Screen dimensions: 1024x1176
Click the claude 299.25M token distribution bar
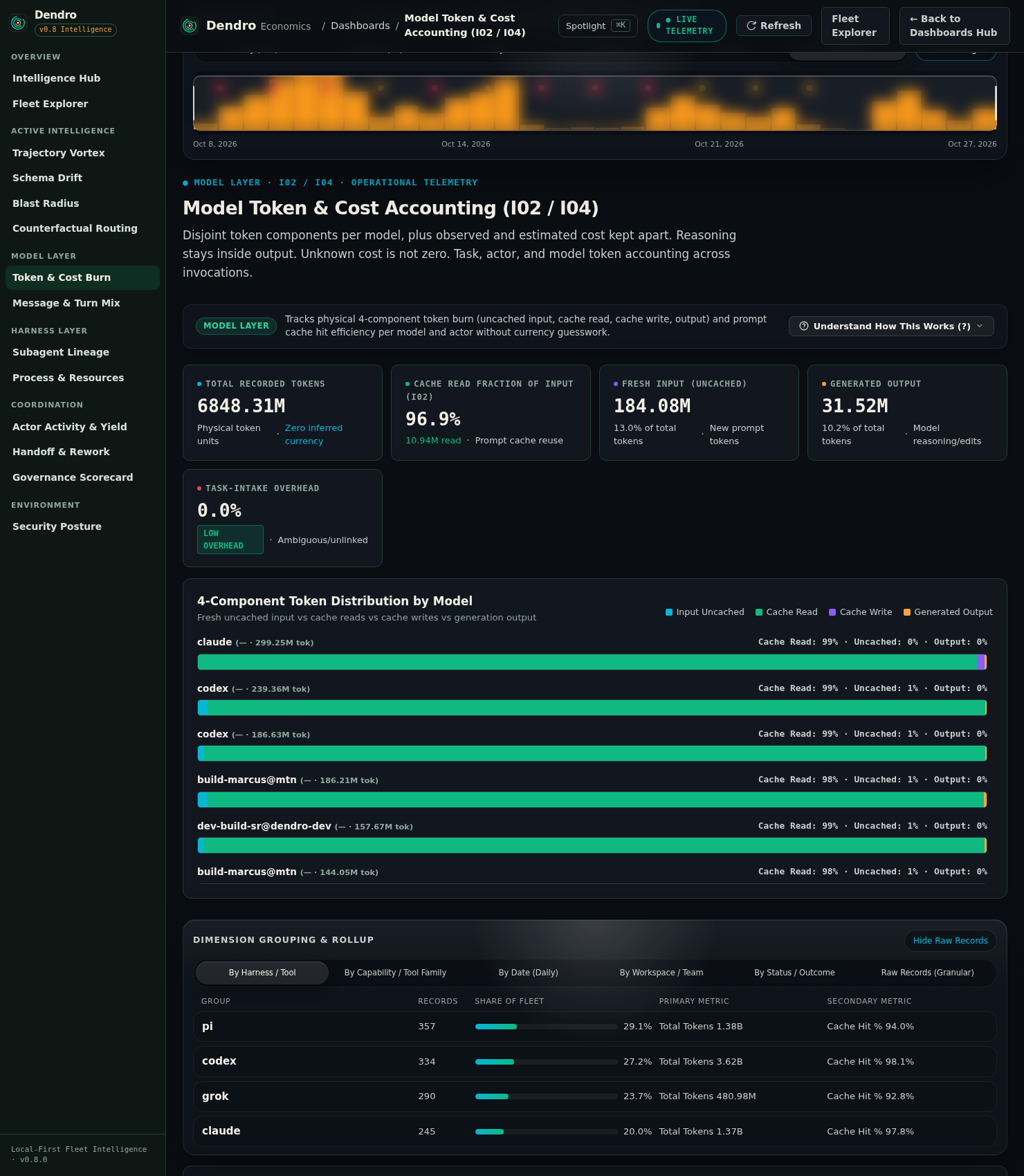(x=592, y=662)
